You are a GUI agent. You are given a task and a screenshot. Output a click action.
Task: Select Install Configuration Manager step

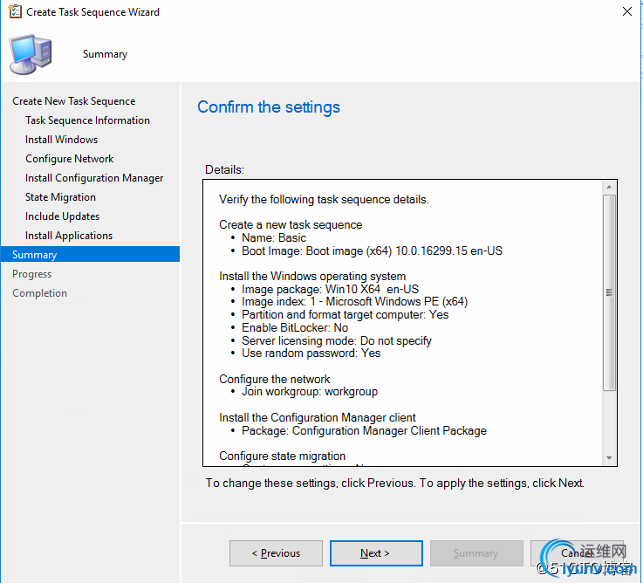[x=94, y=178]
